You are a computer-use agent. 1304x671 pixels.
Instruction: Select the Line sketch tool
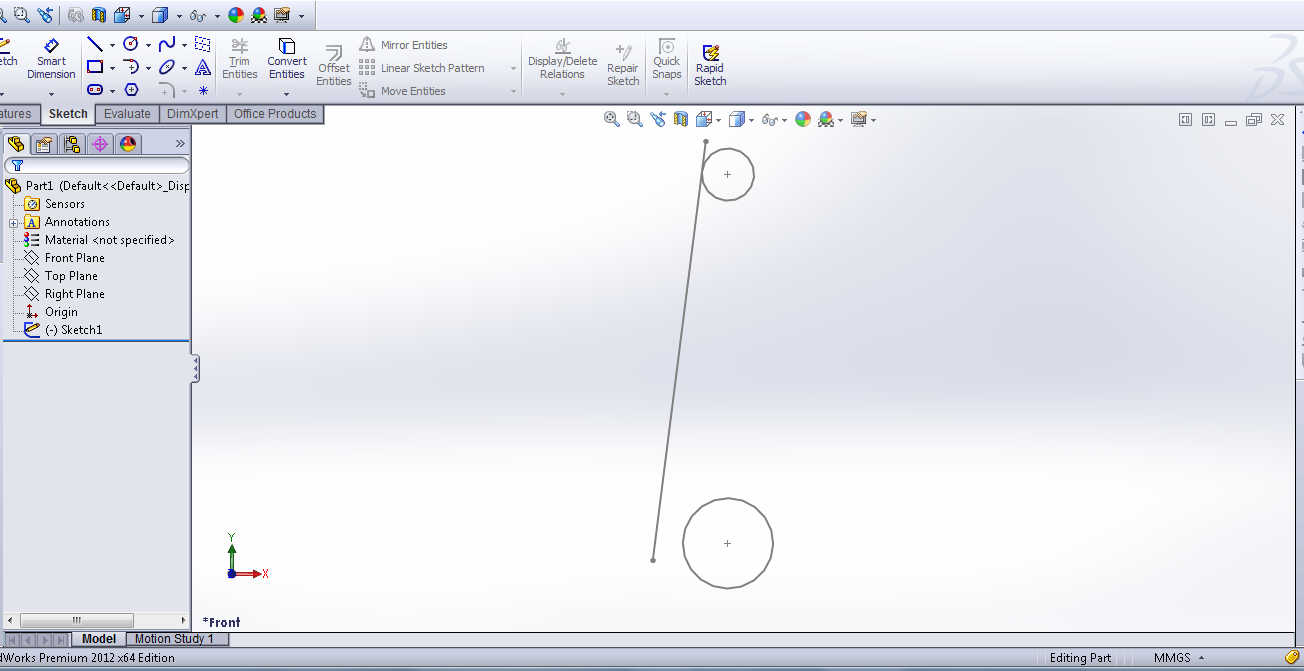[95, 44]
